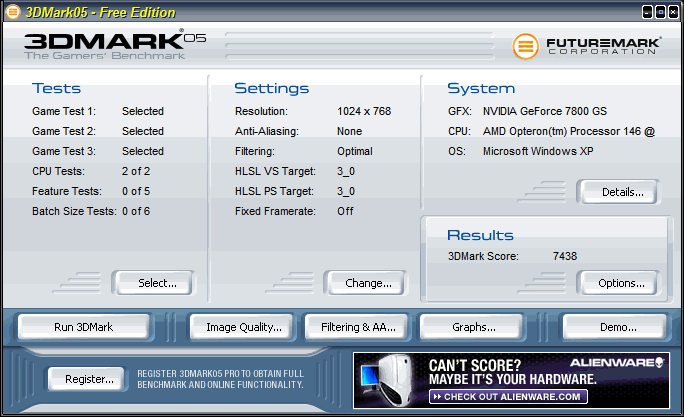This screenshot has height=417, width=684.
Task: Click the 'Microsoft Windows XP' text
Action: coord(537,151)
